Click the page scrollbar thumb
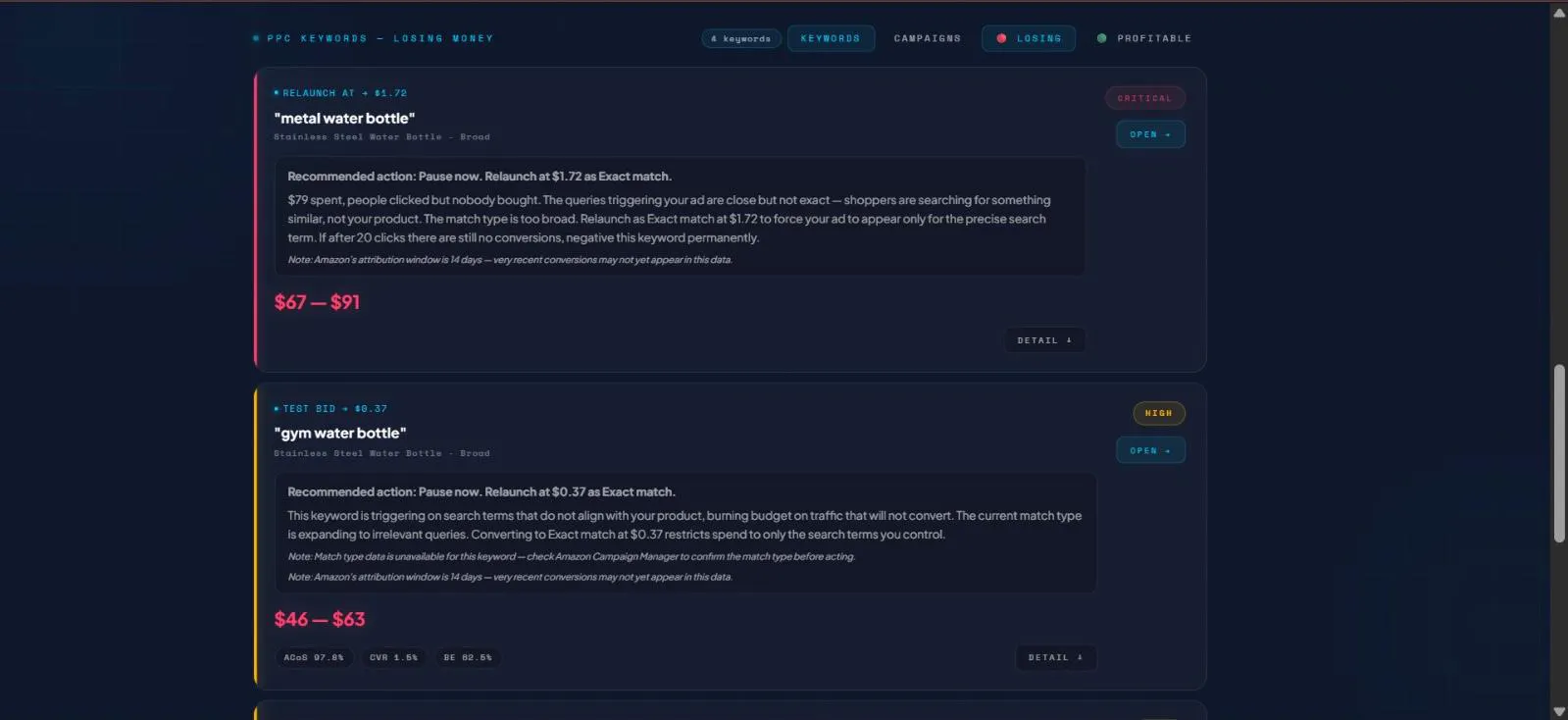The width and height of the screenshot is (1568, 720). (x=1559, y=452)
